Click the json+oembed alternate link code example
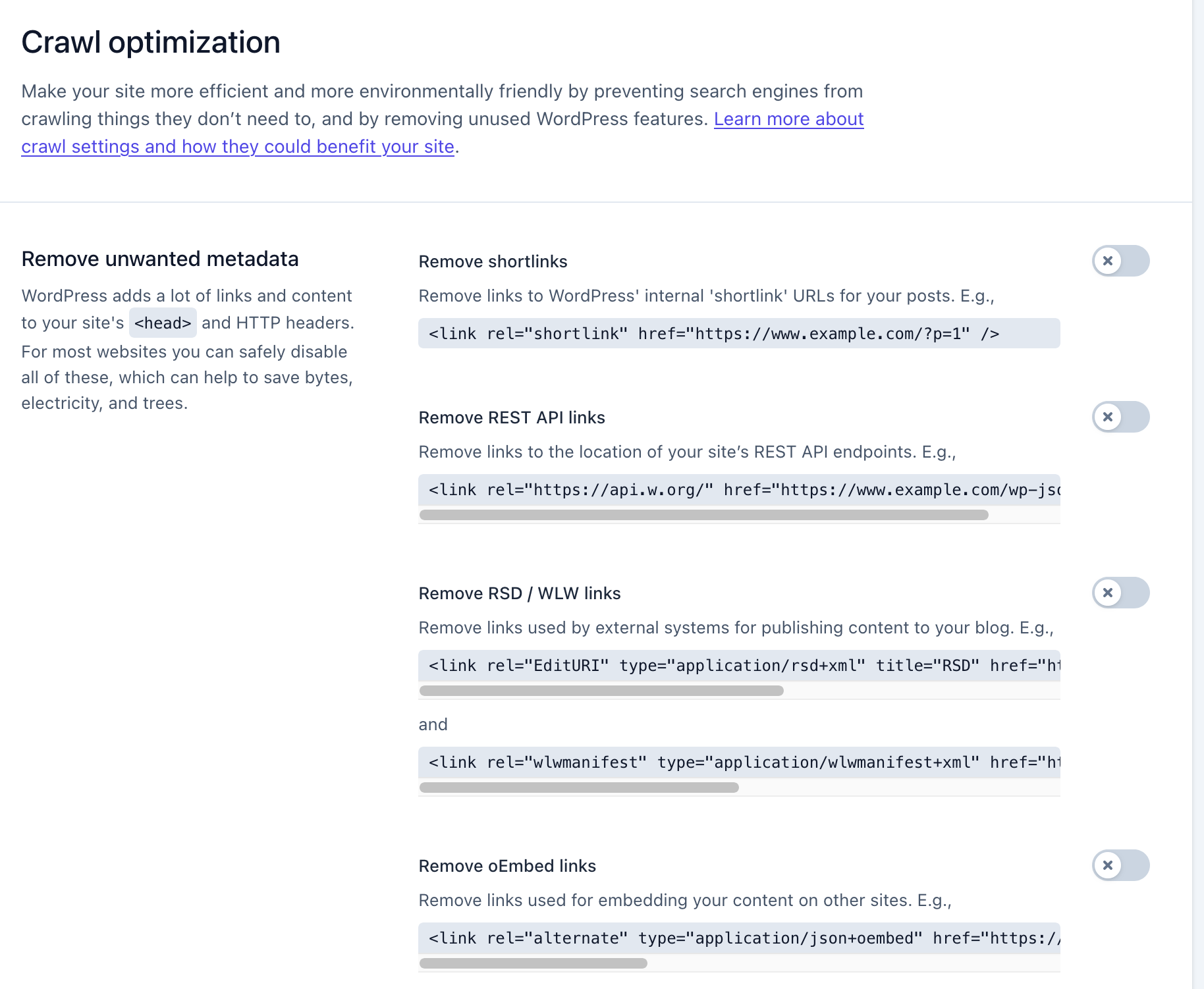Image resolution: width=1204 pixels, height=989 pixels. point(738,938)
